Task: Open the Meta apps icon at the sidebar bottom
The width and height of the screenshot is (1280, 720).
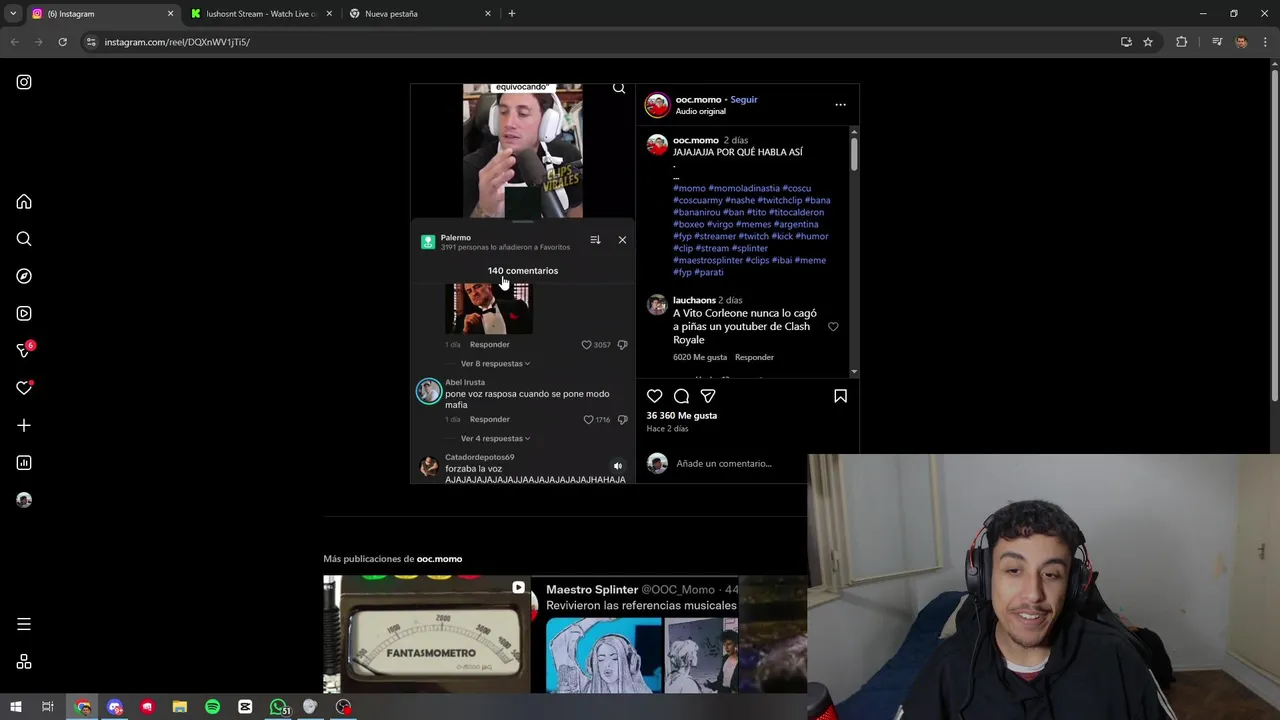Action: [x=24, y=662]
